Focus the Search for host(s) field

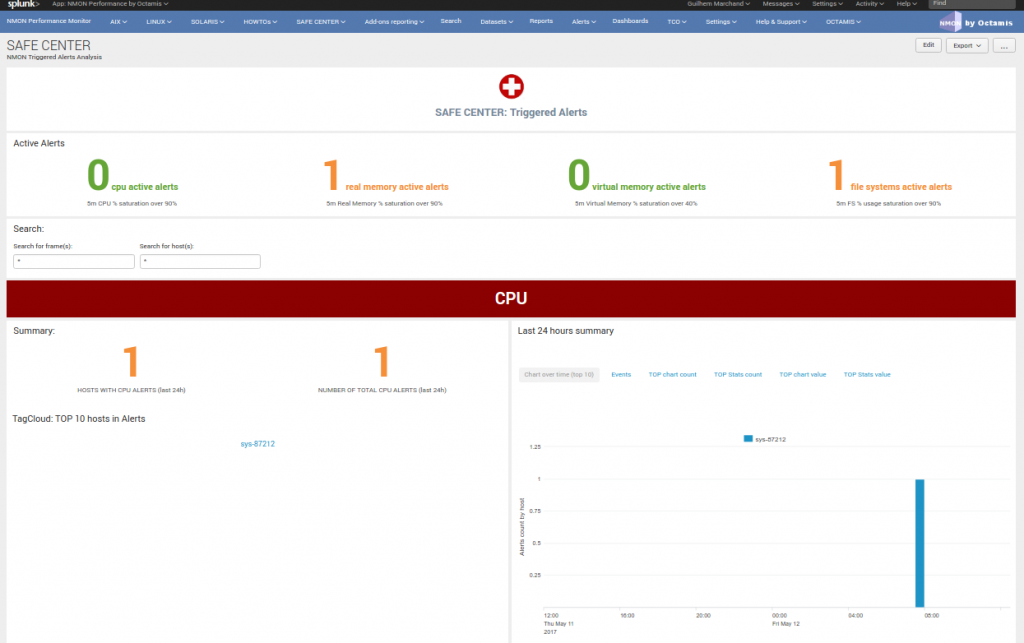point(200,261)
